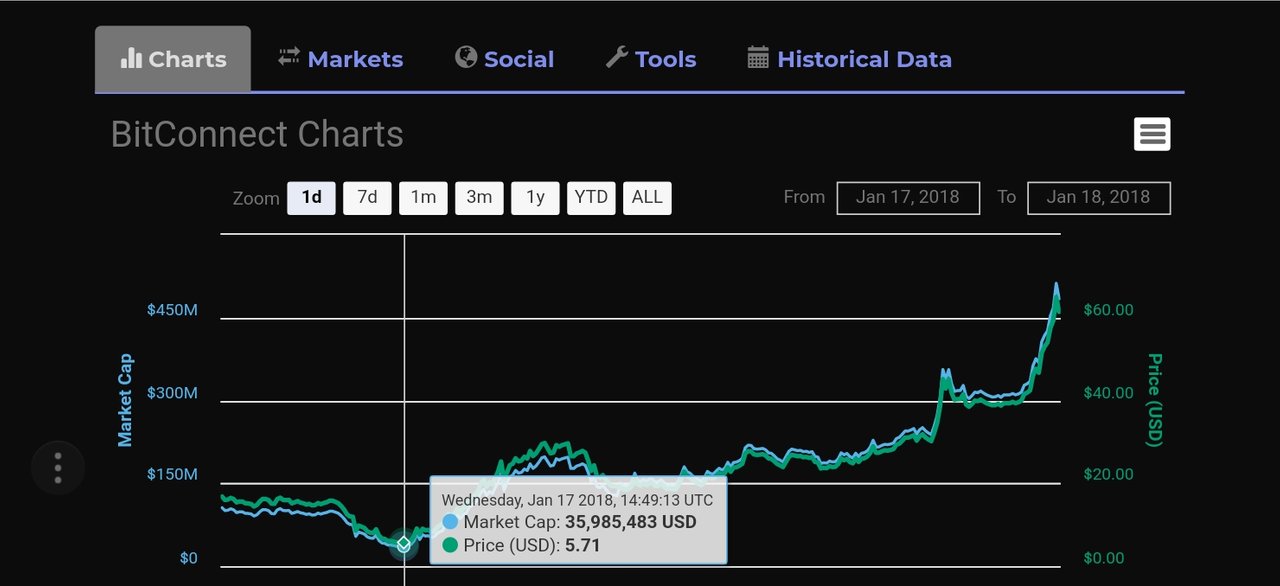This screenshot has width=1280, height=586.
Task: Show ALL chart history
Action: coord(647,198)
